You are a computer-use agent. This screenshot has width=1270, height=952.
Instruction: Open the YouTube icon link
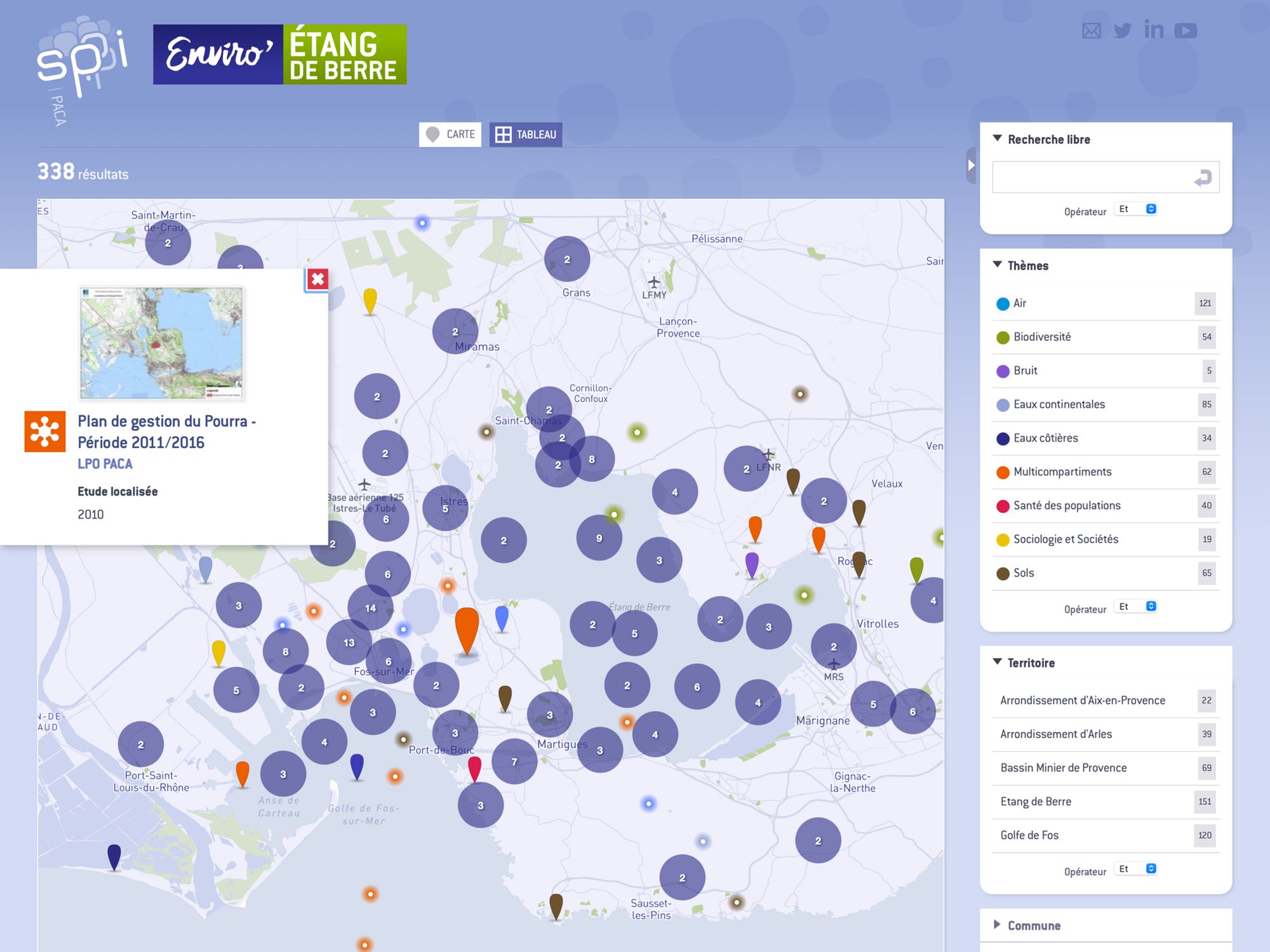coord(1186,30)
